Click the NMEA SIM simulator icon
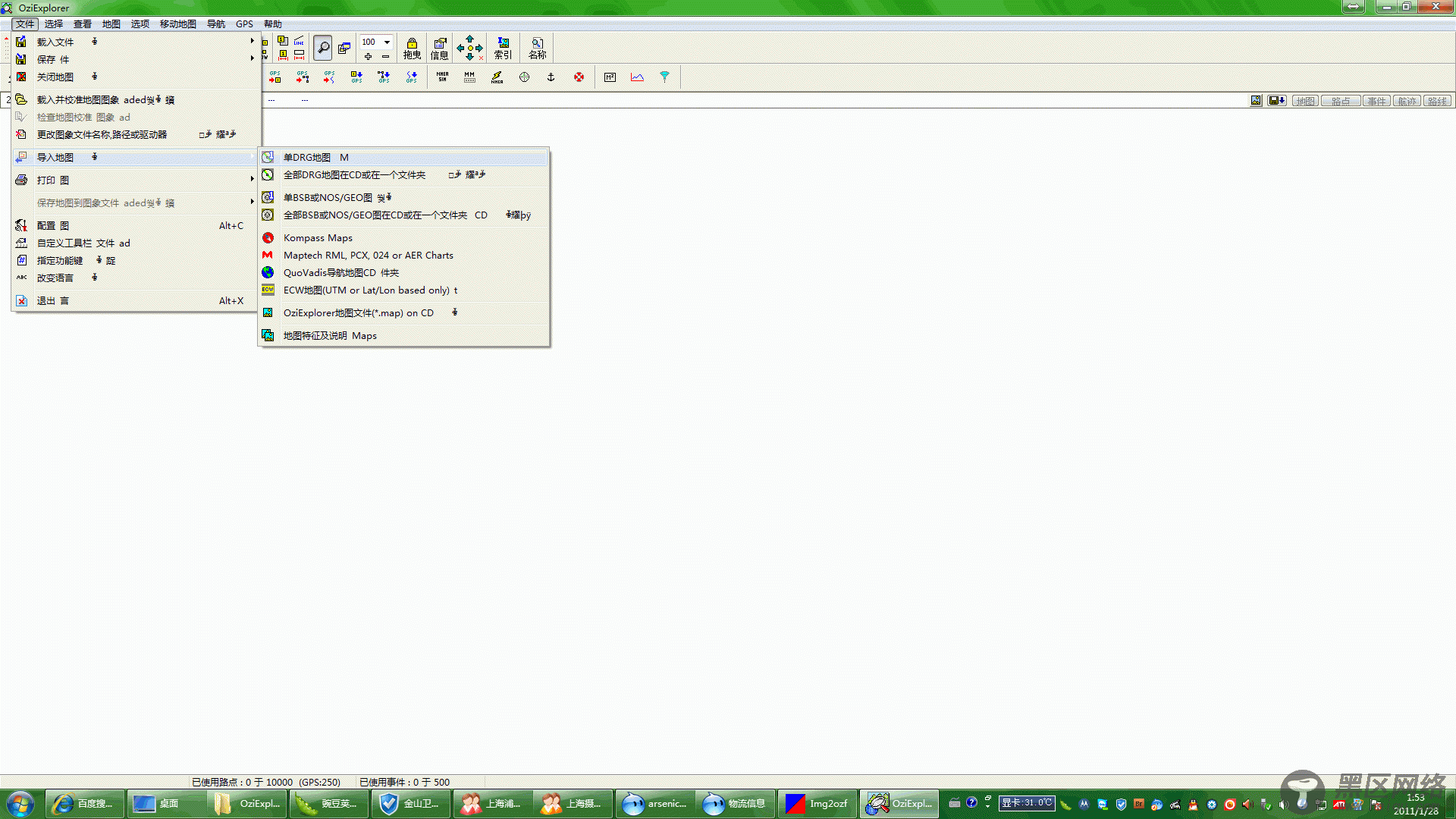1456x819 pixels. pos(442,77)
